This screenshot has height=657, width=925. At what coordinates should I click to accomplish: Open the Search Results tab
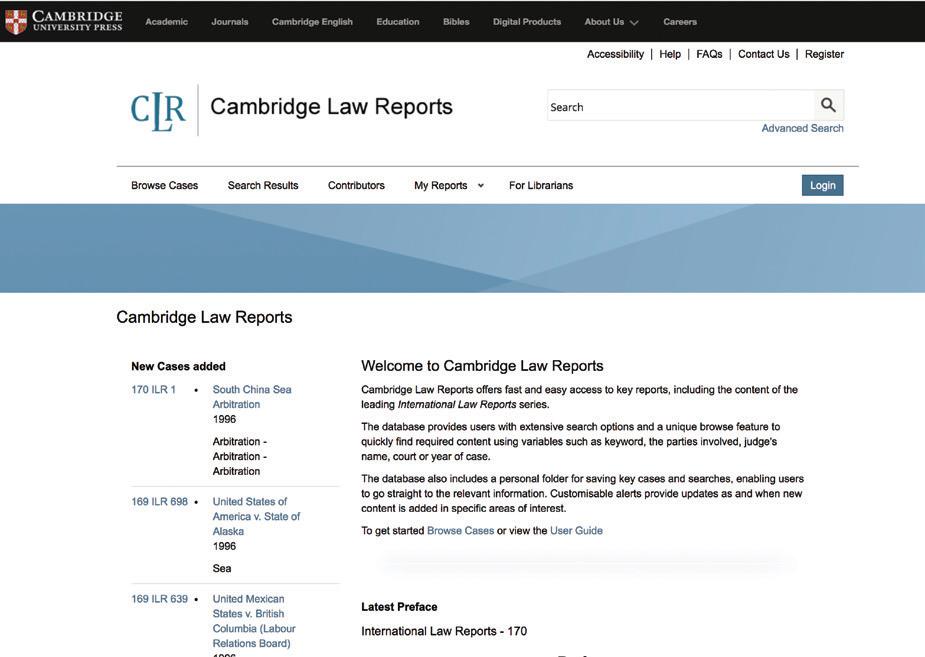(263, 185)
